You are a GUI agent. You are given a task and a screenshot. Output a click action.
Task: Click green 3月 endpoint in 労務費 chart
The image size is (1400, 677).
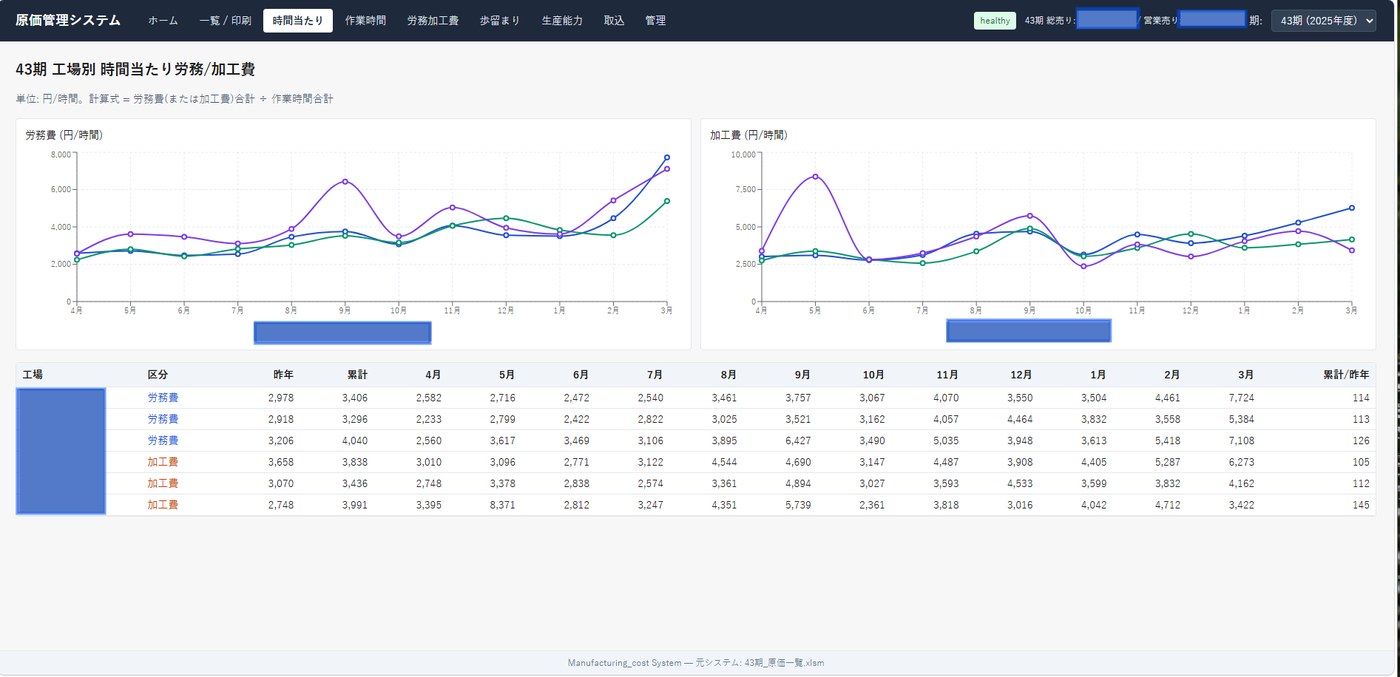(667, 201)
